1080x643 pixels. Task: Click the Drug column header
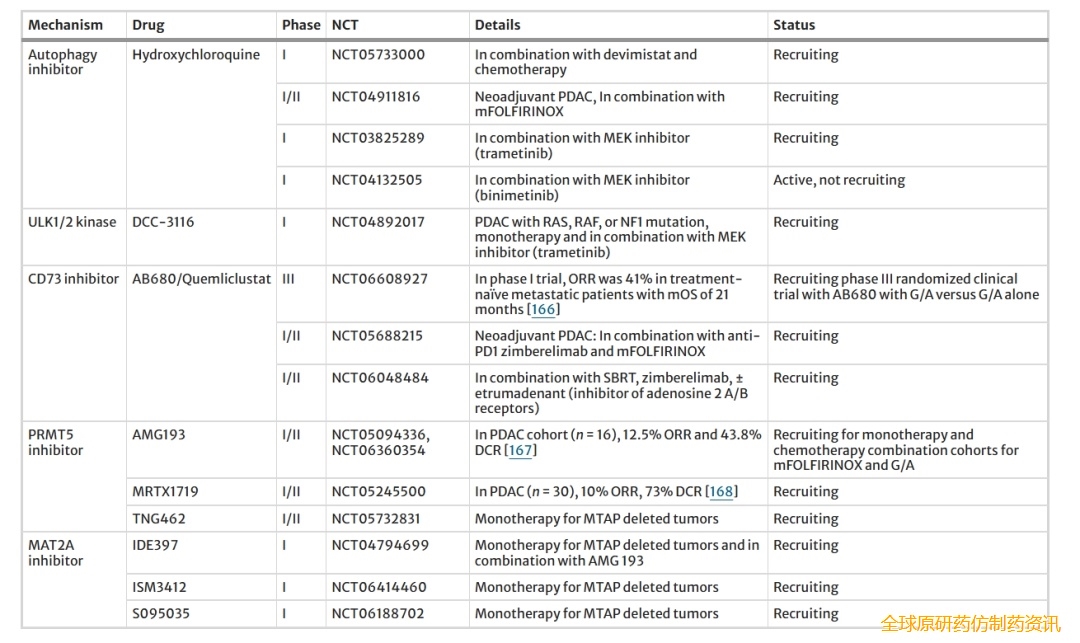[148, 25]
